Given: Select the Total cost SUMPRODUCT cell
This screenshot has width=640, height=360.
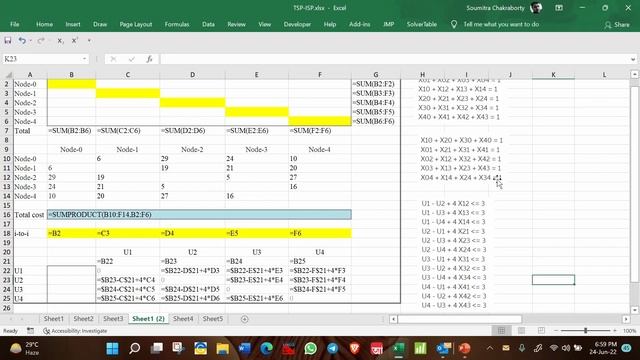Looking at the screenshot, I should 199,215.
